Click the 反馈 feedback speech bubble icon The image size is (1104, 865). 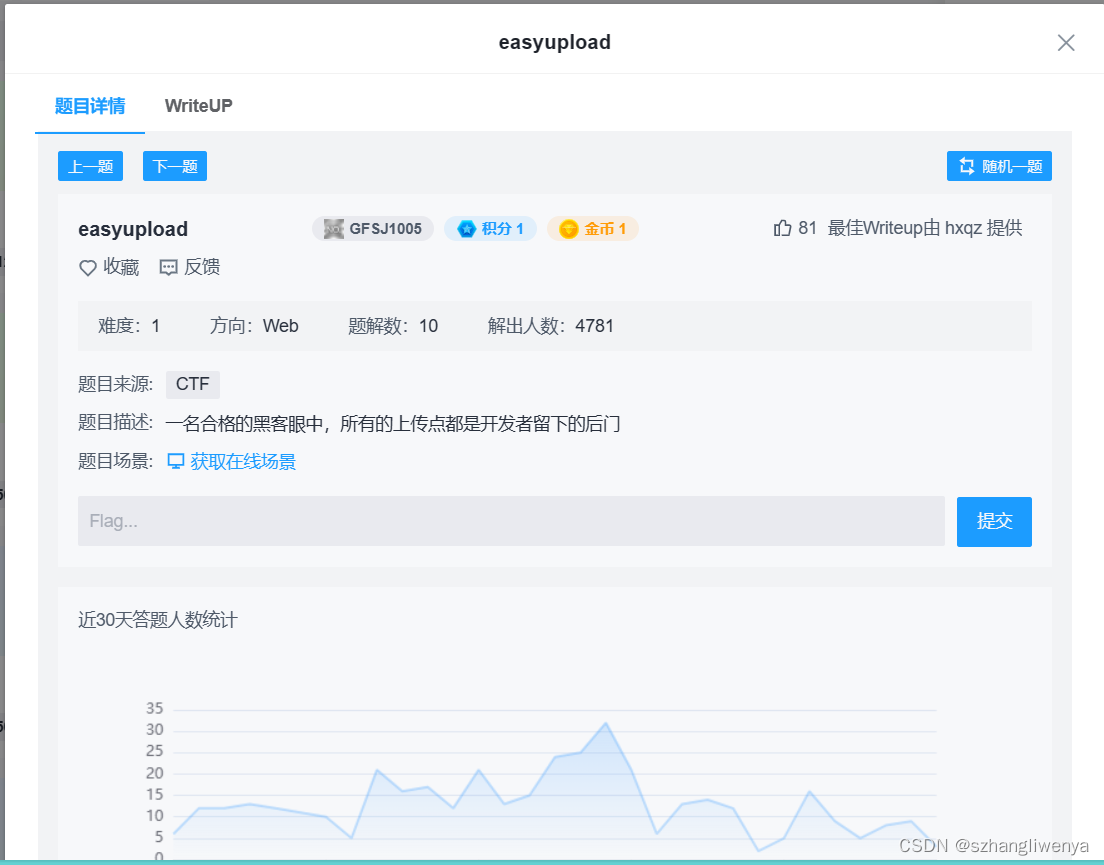(x=168, y=267)
